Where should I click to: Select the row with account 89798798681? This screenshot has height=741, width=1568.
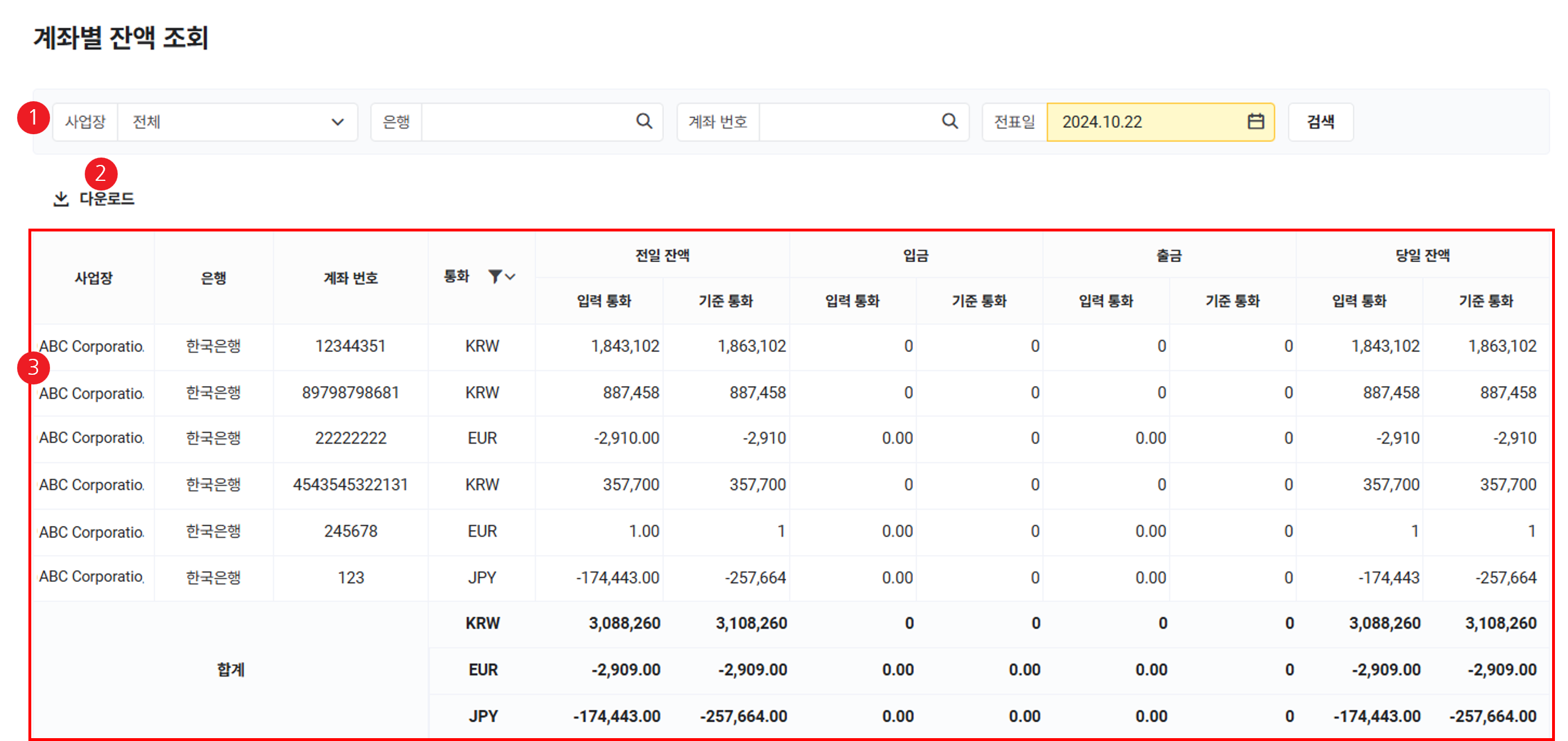click(x=351, y=393)
